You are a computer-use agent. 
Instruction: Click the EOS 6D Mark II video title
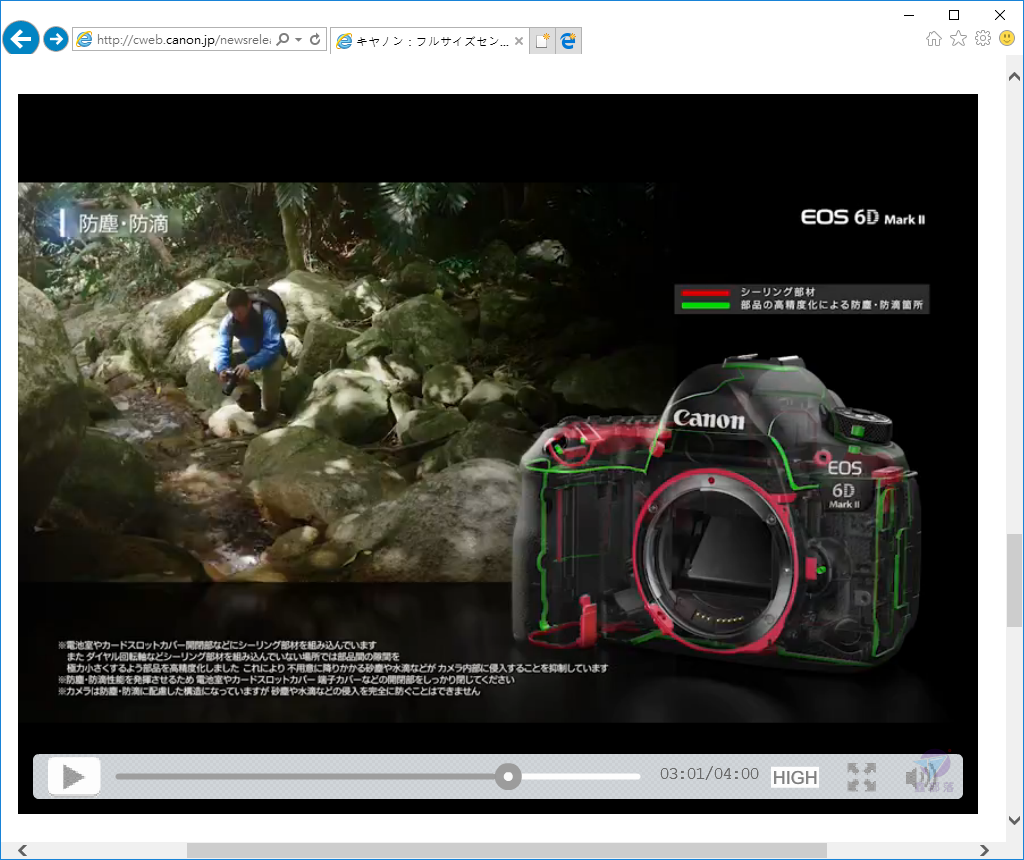863,217
